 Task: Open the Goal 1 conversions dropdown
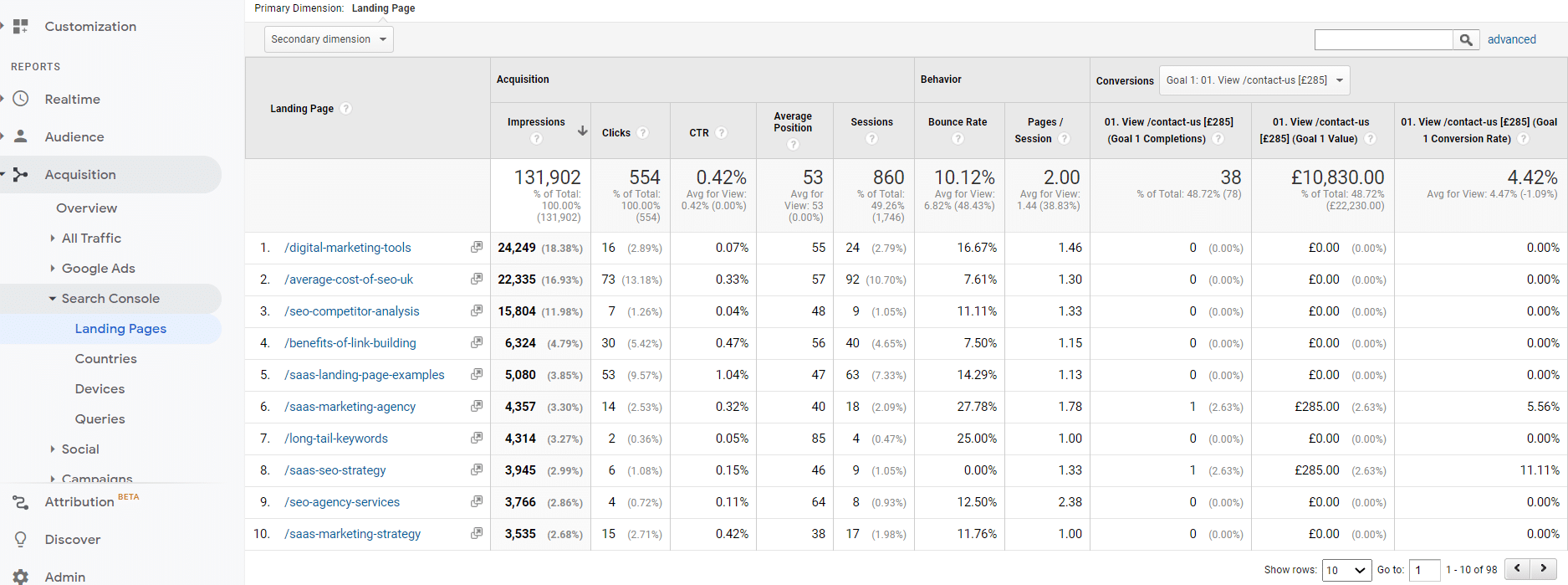coord(1254,80)
